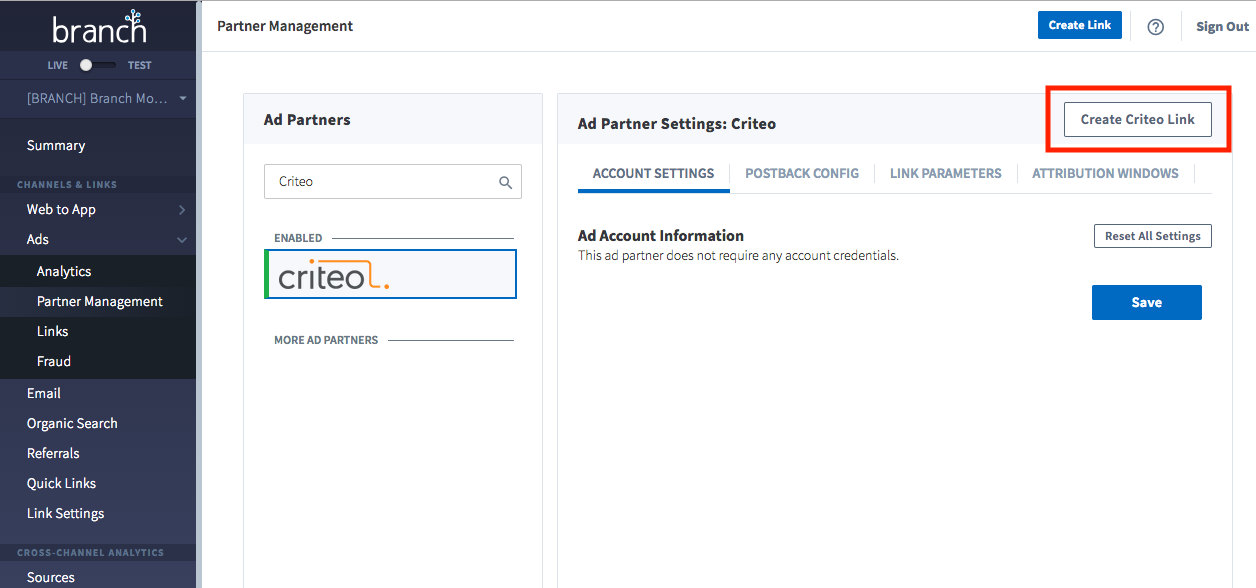The image size is (1256, 588).
Task: Switch to the Link Parameters tab
Action: pos(946,173)
